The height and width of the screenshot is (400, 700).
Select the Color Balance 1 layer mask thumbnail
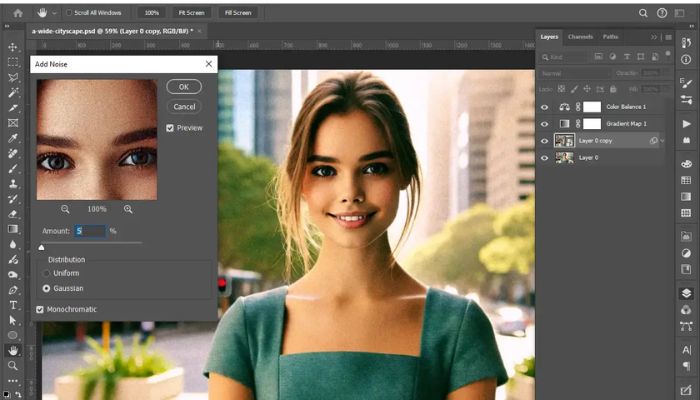click(x=592, y=107)
